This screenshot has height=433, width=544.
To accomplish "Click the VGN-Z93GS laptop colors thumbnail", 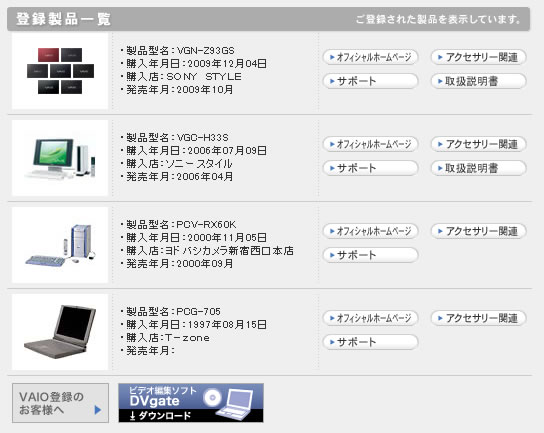I will coord(60,71).
